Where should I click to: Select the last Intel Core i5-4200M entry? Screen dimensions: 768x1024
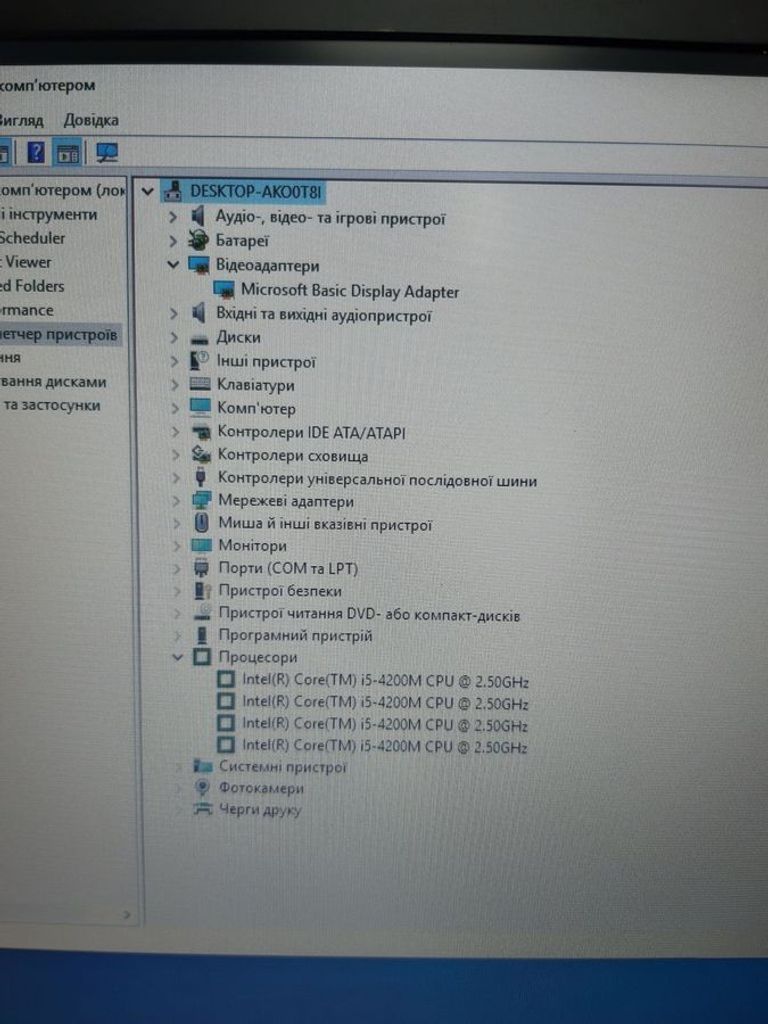pos(385,746)
